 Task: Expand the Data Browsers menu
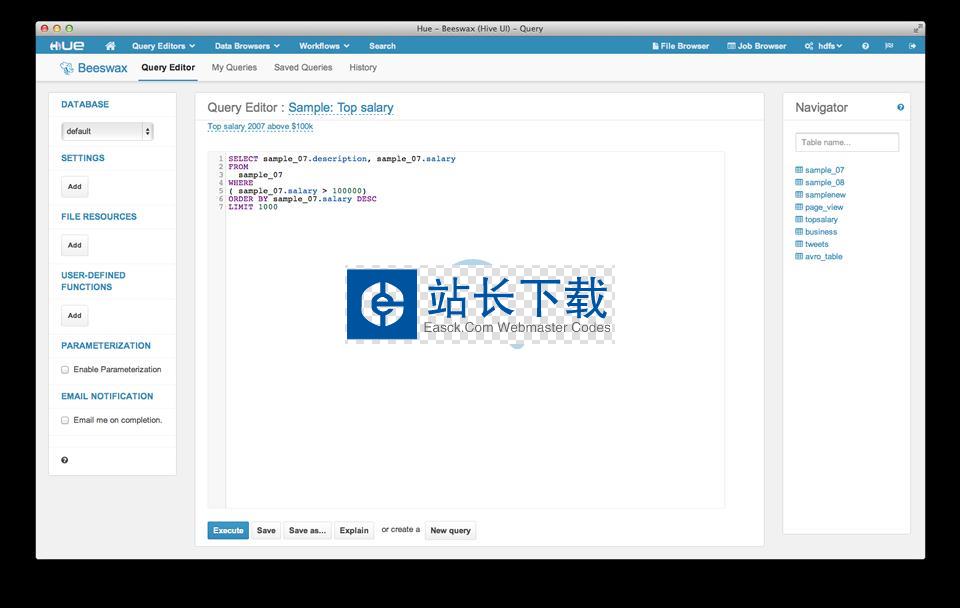[247, 46]
